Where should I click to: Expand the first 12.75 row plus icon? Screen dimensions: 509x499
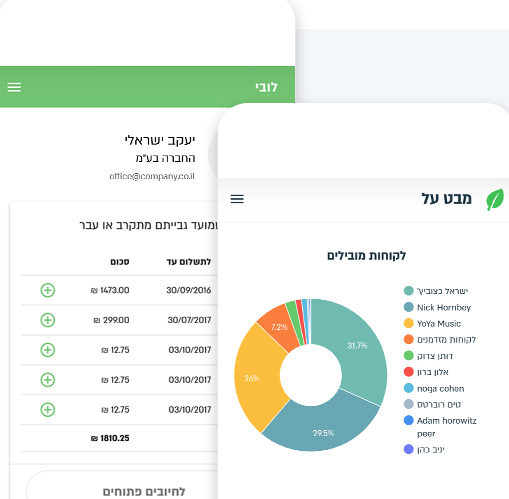pos(48,350)
